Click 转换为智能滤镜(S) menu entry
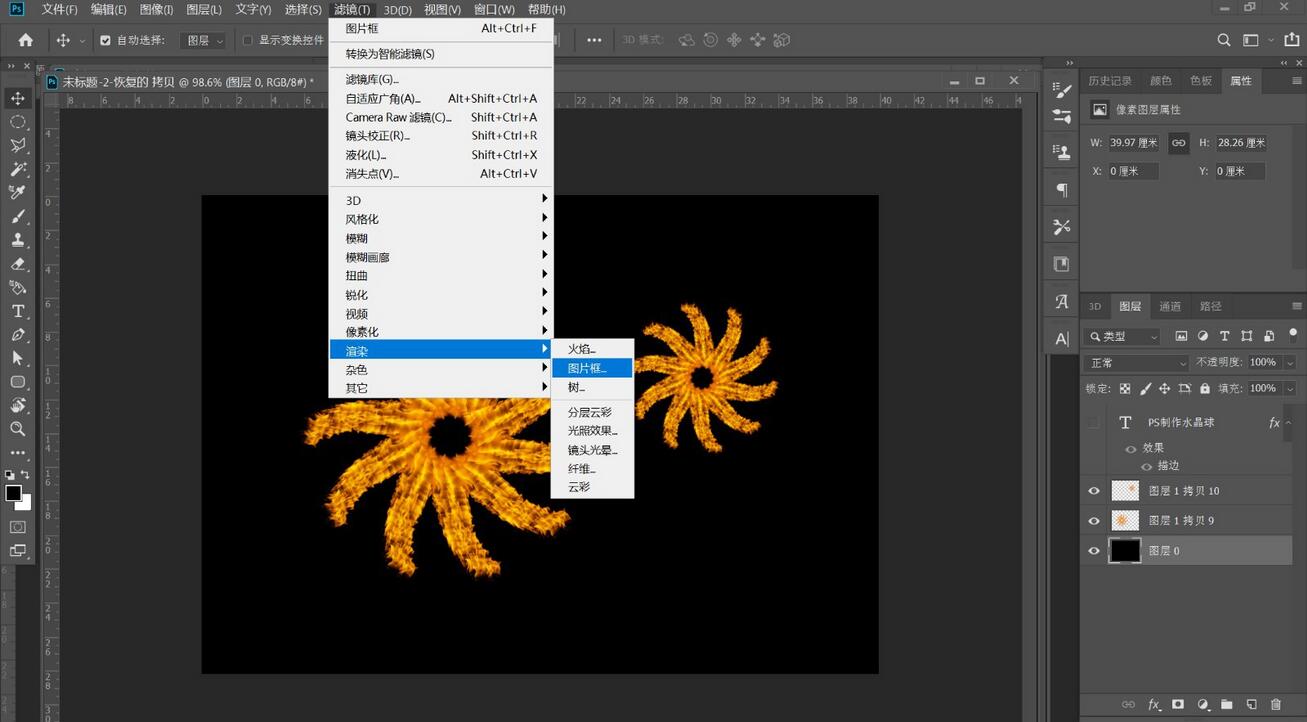 point(441,54)
